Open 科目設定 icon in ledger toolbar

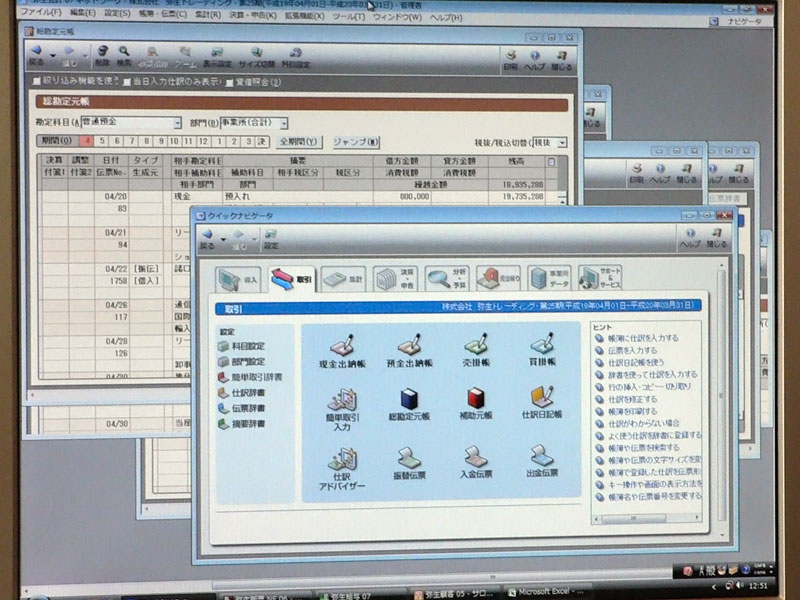(x=296, y=58)
